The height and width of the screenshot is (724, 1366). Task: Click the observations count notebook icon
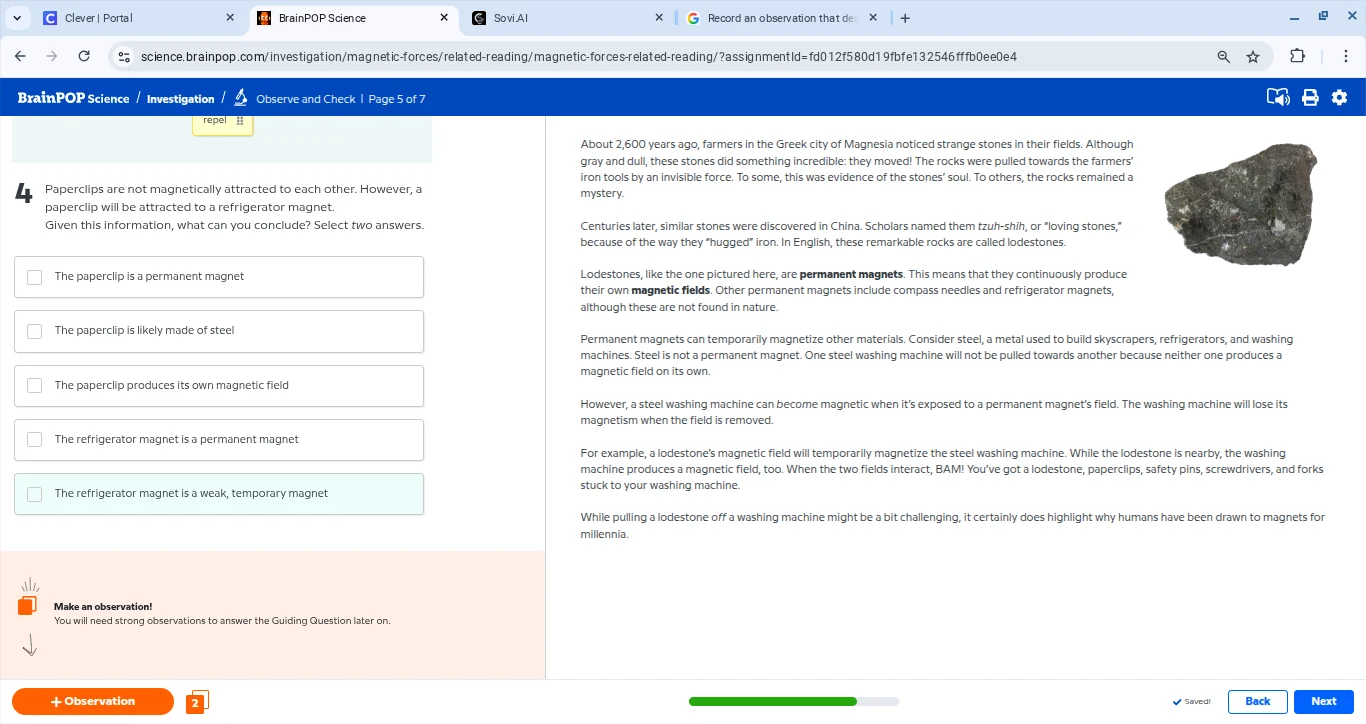pos(197,702)
